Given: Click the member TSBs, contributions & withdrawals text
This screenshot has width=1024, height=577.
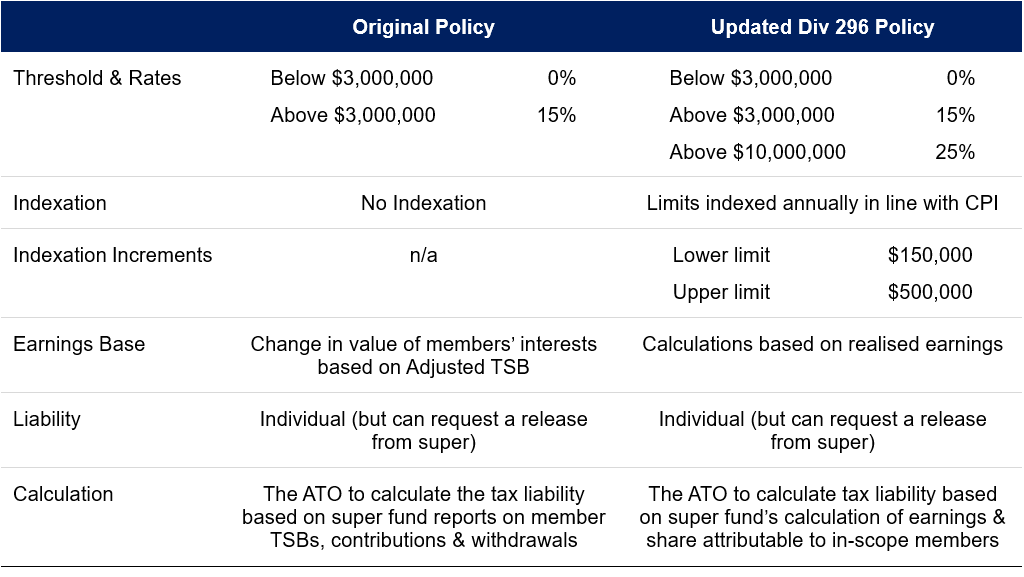Looking at the screenshot, I should (x=423, y=540).
